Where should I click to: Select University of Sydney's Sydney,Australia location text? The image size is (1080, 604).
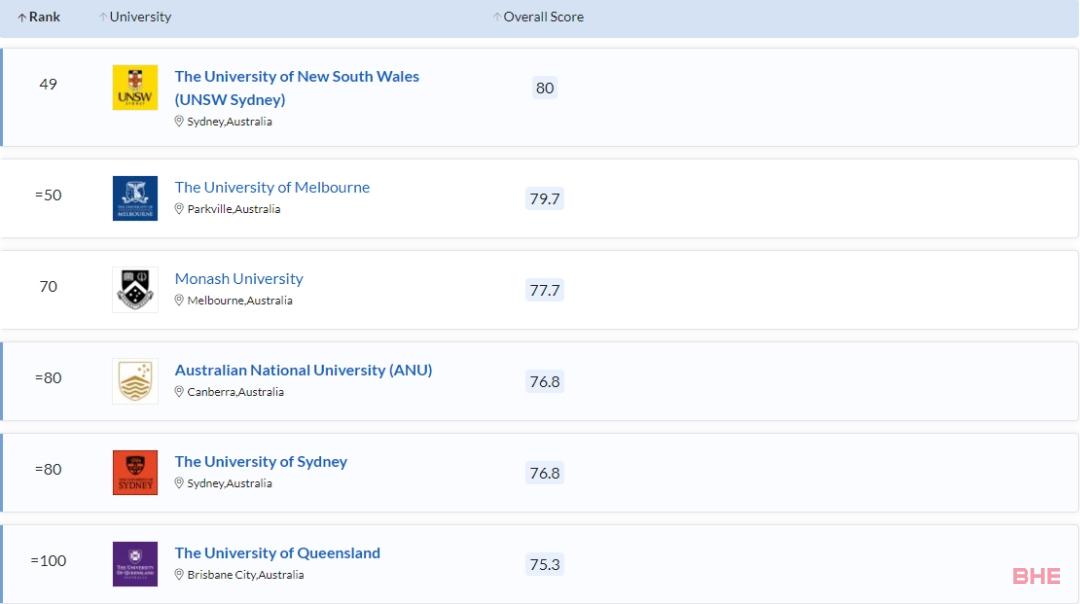click(x=230, y=483)
